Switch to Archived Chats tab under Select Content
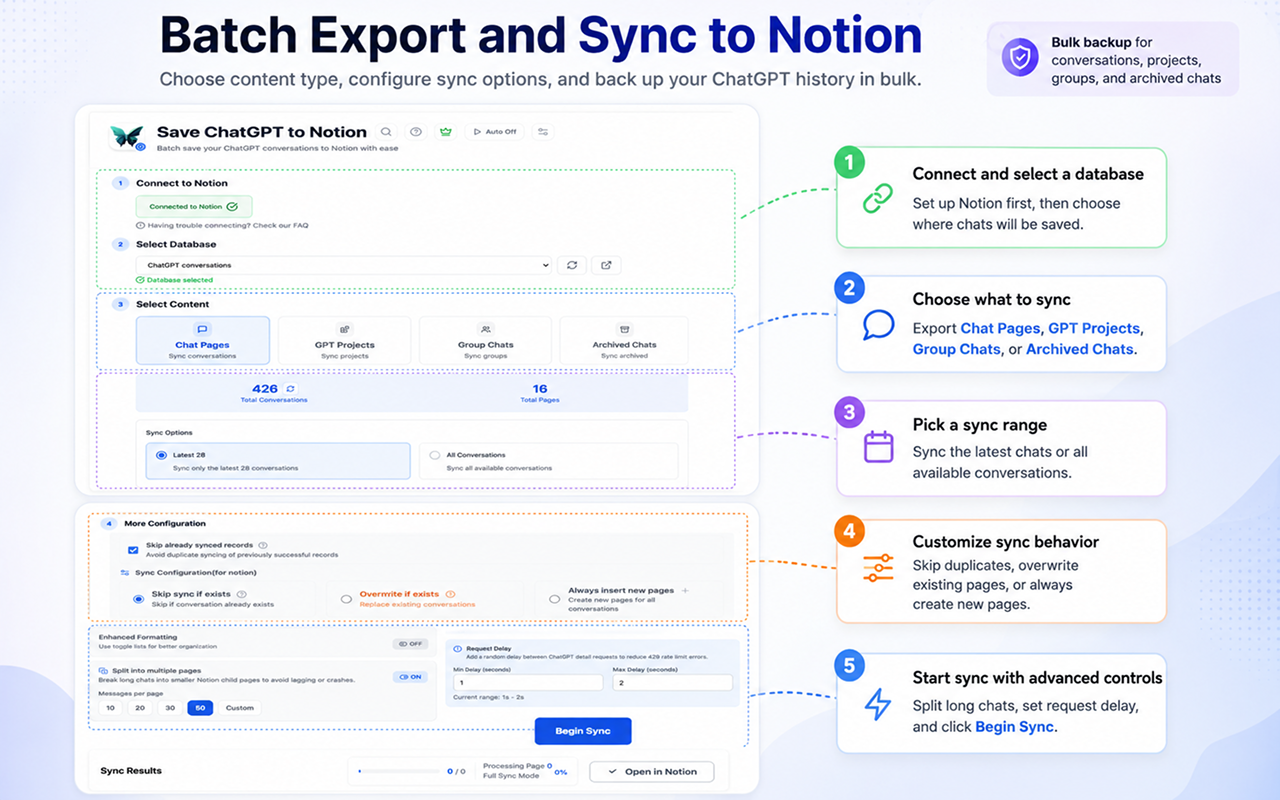This screenshot has width=1280, height=800. 624,340
